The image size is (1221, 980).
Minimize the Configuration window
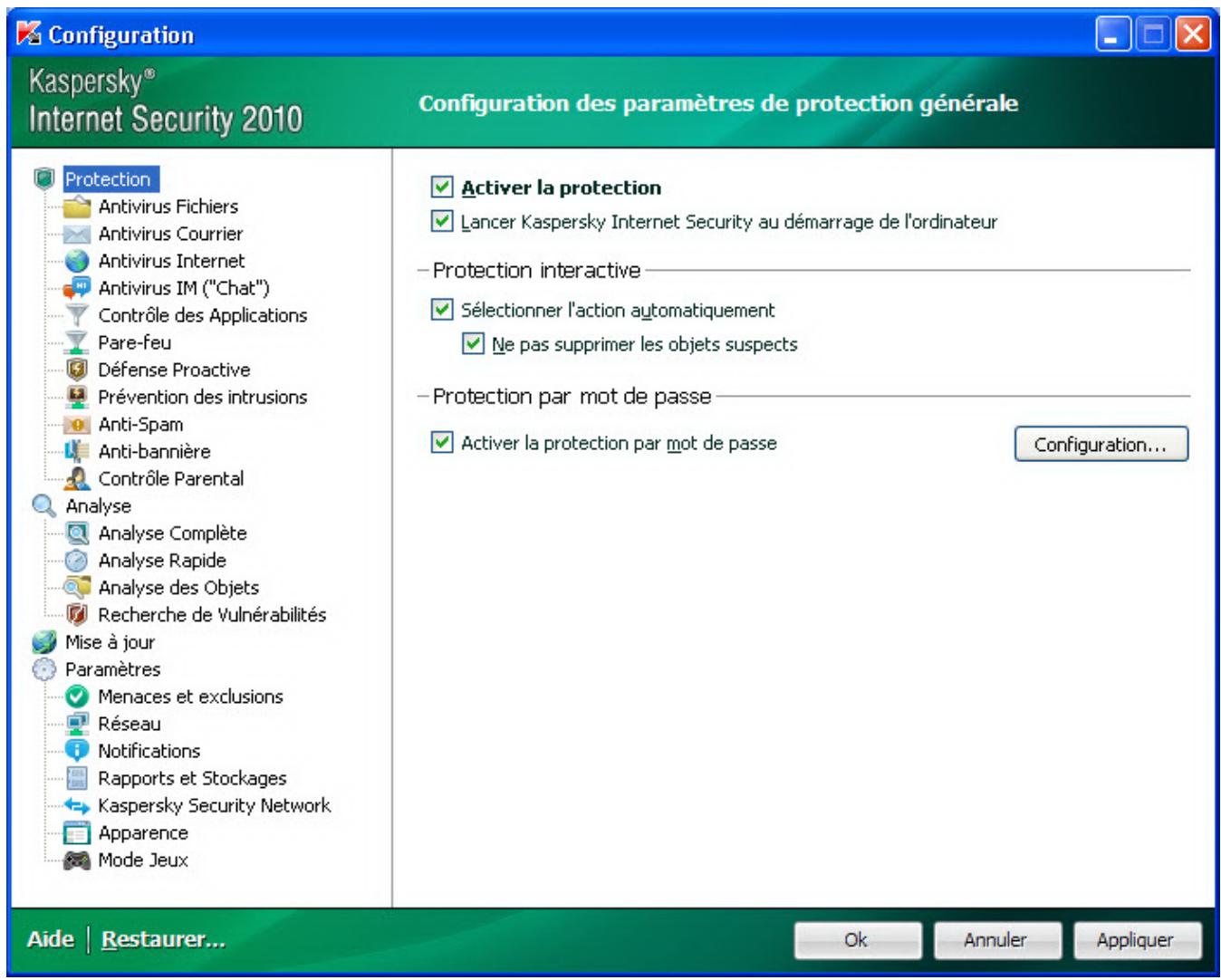click(x=1113, y=34)
